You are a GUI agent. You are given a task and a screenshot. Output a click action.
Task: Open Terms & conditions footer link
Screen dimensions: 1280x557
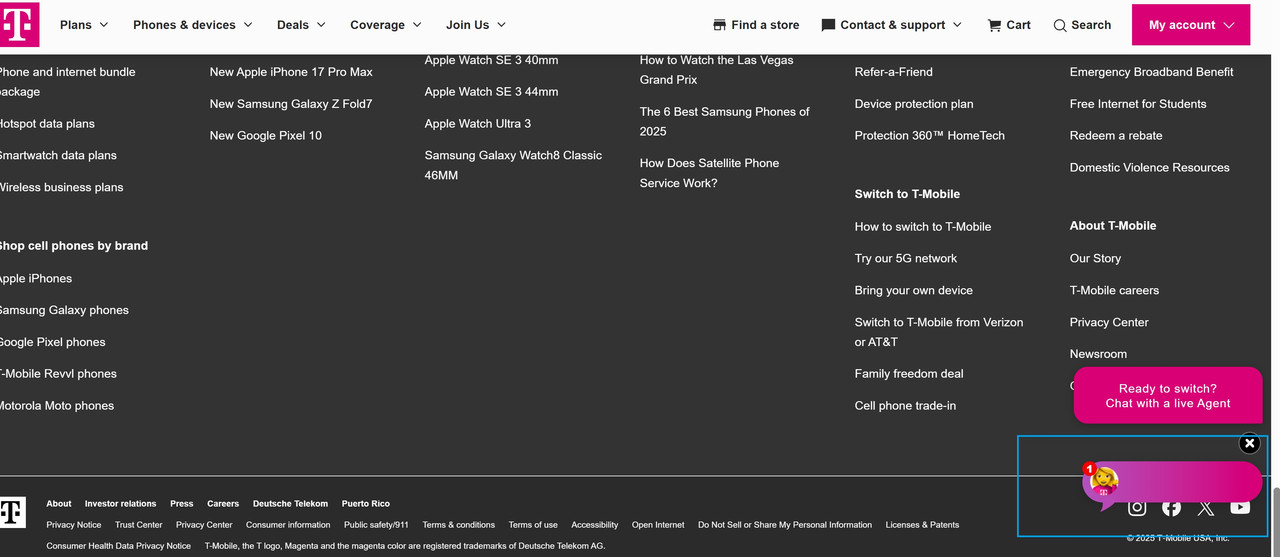pos(459,525)
